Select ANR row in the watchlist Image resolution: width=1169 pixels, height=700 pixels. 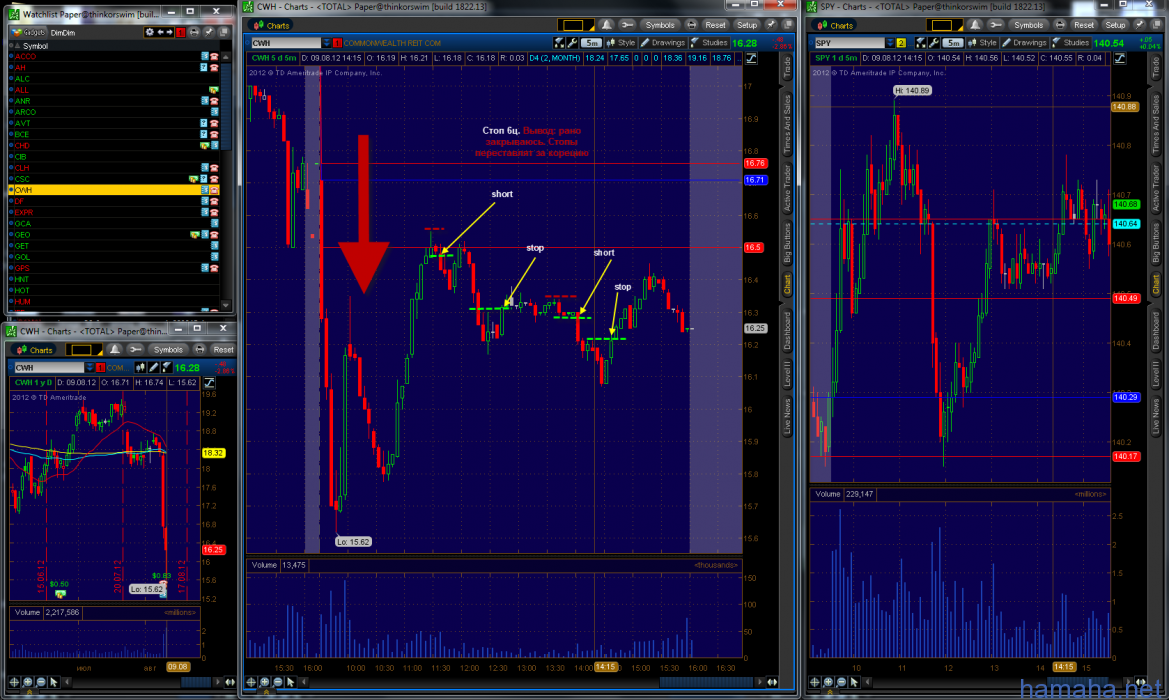112,101
